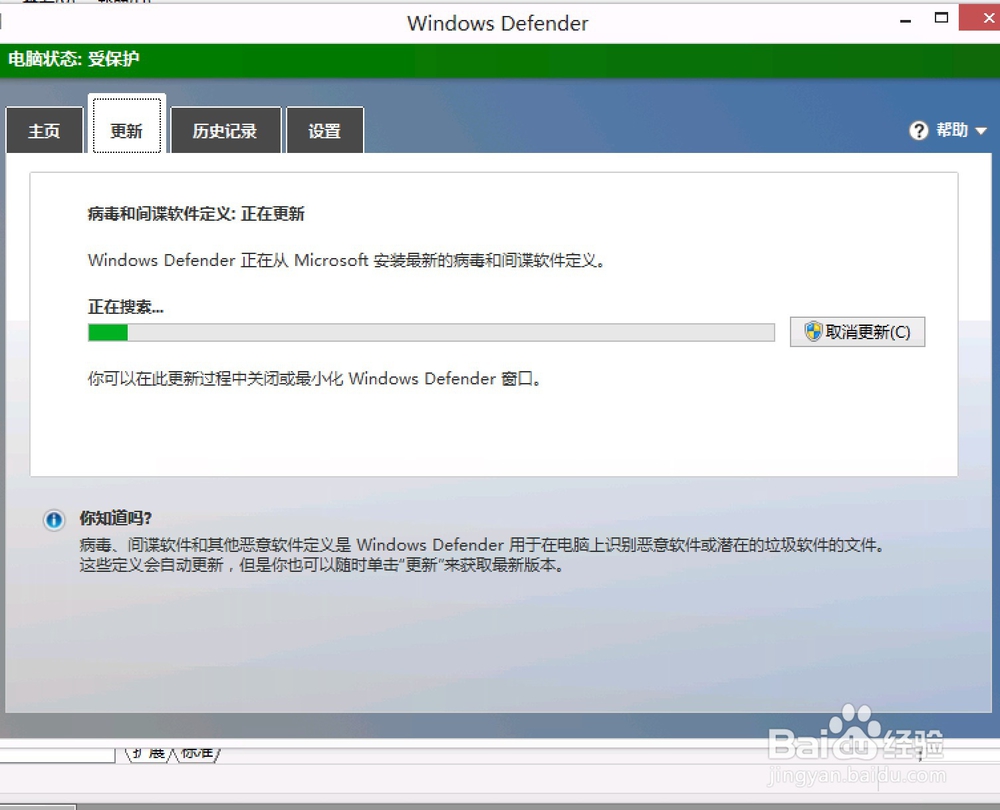Click the sentence about closing or minimizing window
Image resolution: width=1000 pixels, height=810 pixels.
(314, 379)
